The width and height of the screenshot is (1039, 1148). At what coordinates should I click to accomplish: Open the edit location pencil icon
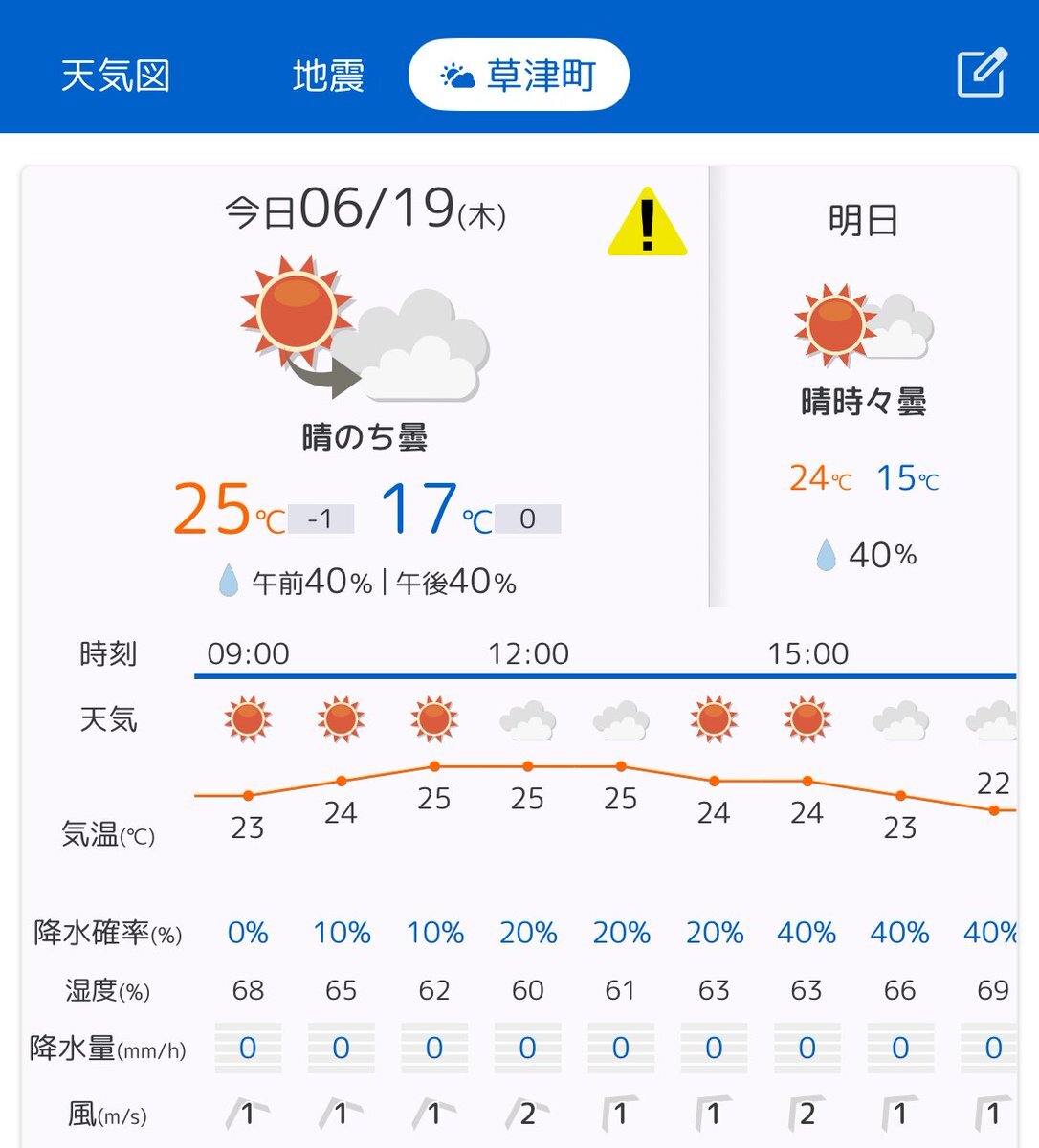[983, 73]
